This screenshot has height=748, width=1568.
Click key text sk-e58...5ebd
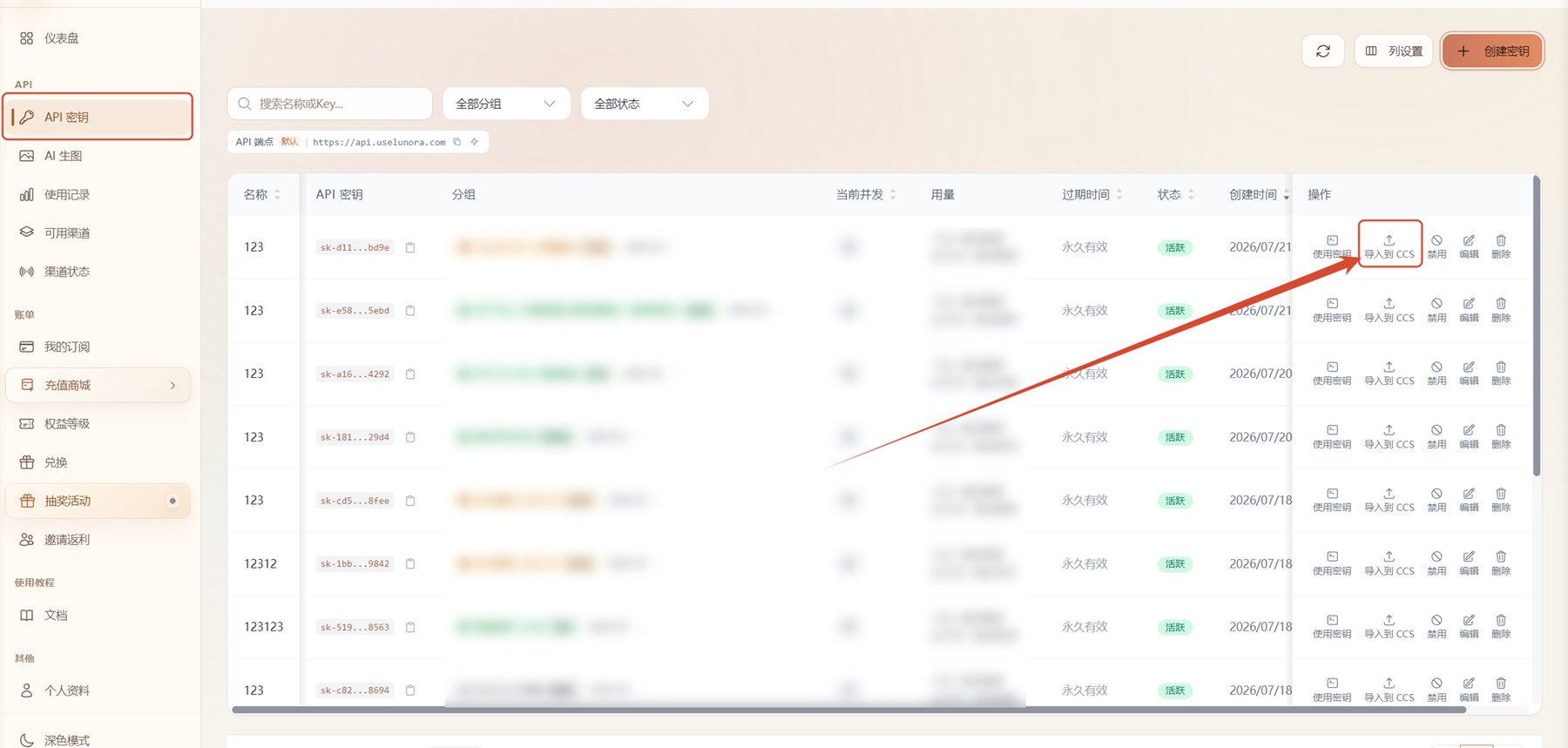[355, 310]
